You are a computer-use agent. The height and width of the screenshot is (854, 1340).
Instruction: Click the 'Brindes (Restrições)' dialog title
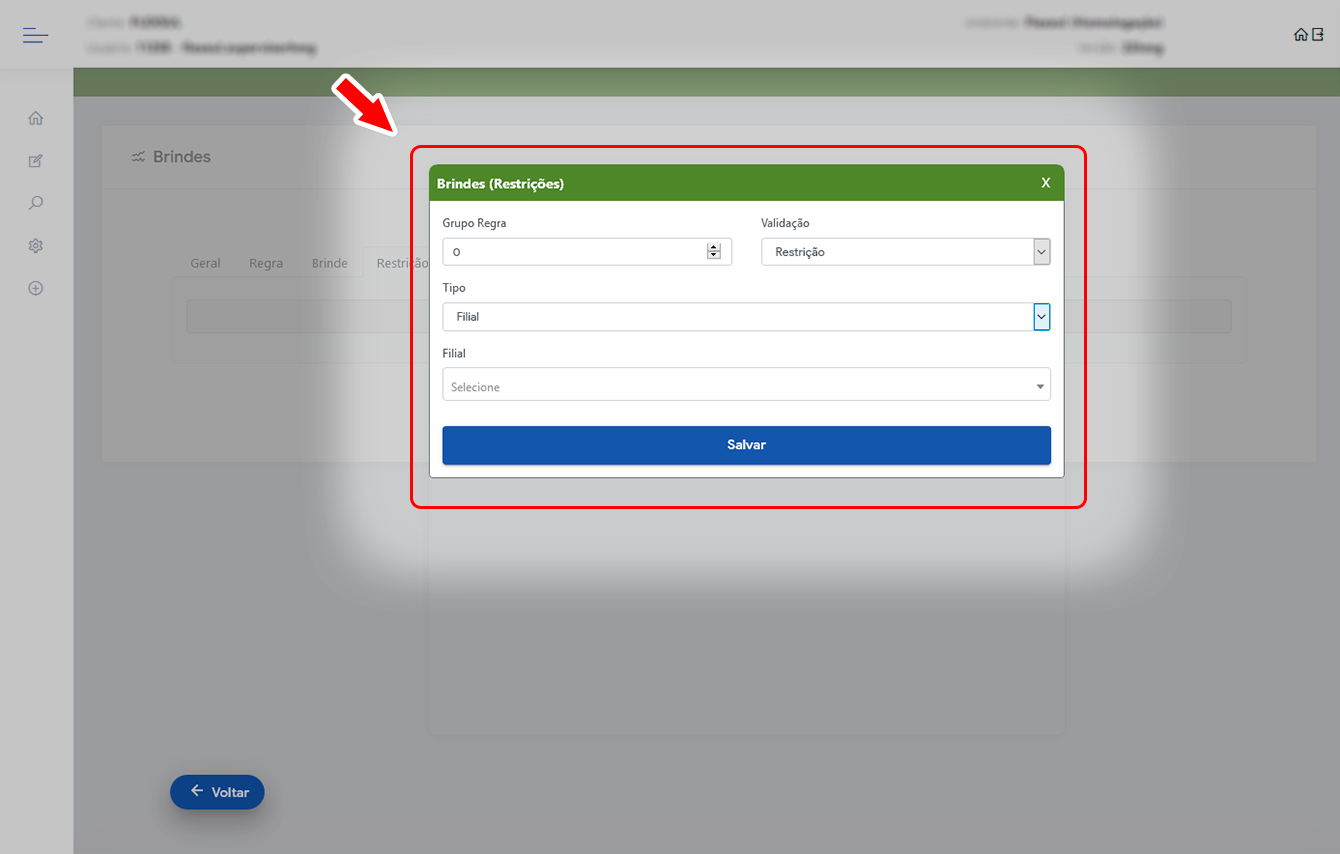pyautogui.click(x=500, y=184)
